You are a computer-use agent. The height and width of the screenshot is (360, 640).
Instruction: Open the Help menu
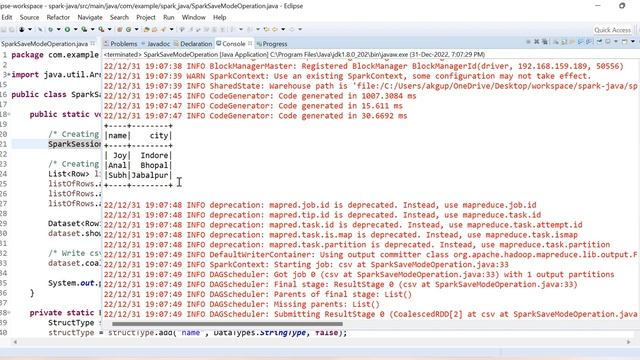coord(220,17)
